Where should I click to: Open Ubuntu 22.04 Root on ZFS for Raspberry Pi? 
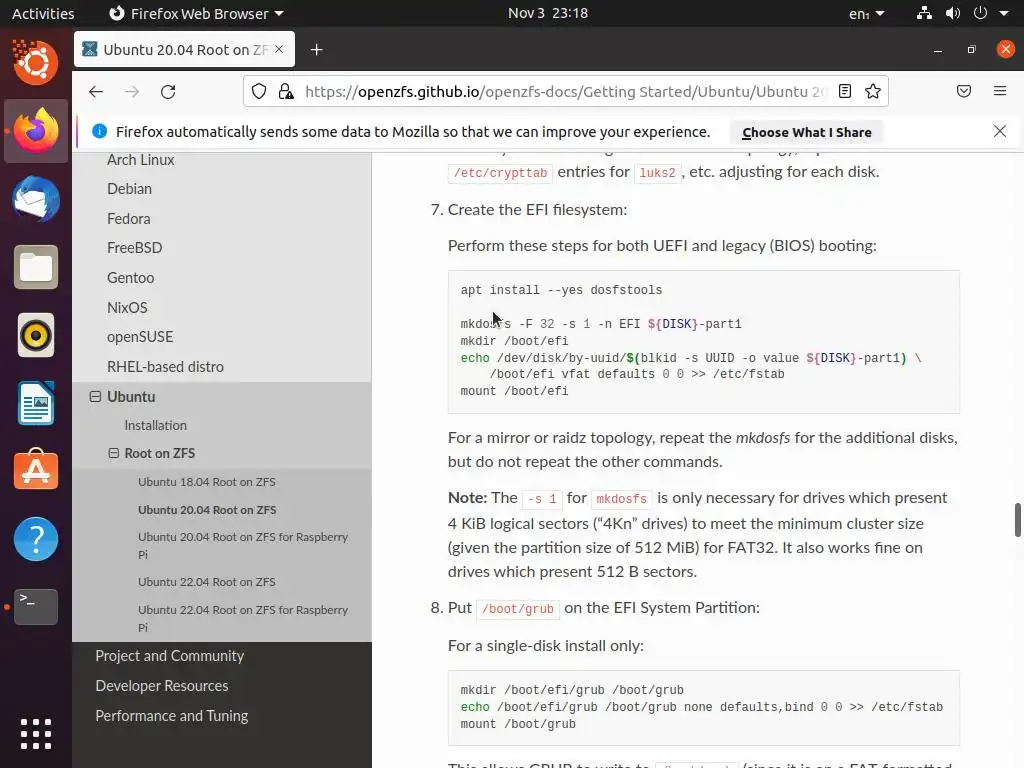(x=243, y=618)
